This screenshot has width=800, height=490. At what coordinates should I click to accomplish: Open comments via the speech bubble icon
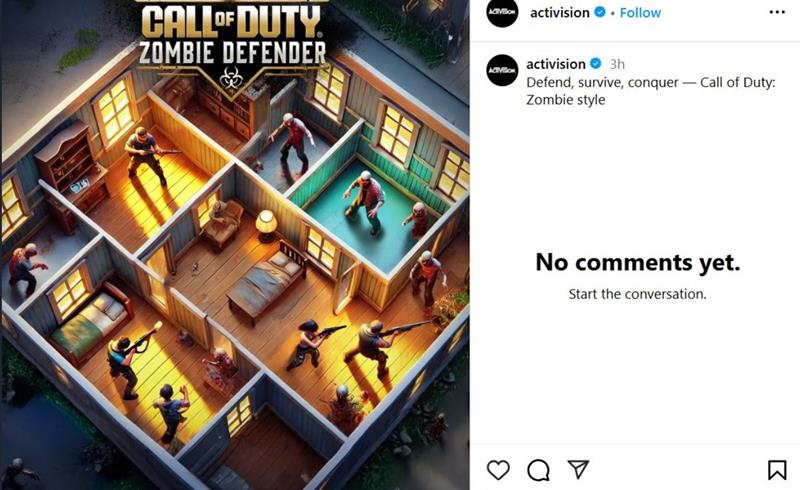[538, 470]
